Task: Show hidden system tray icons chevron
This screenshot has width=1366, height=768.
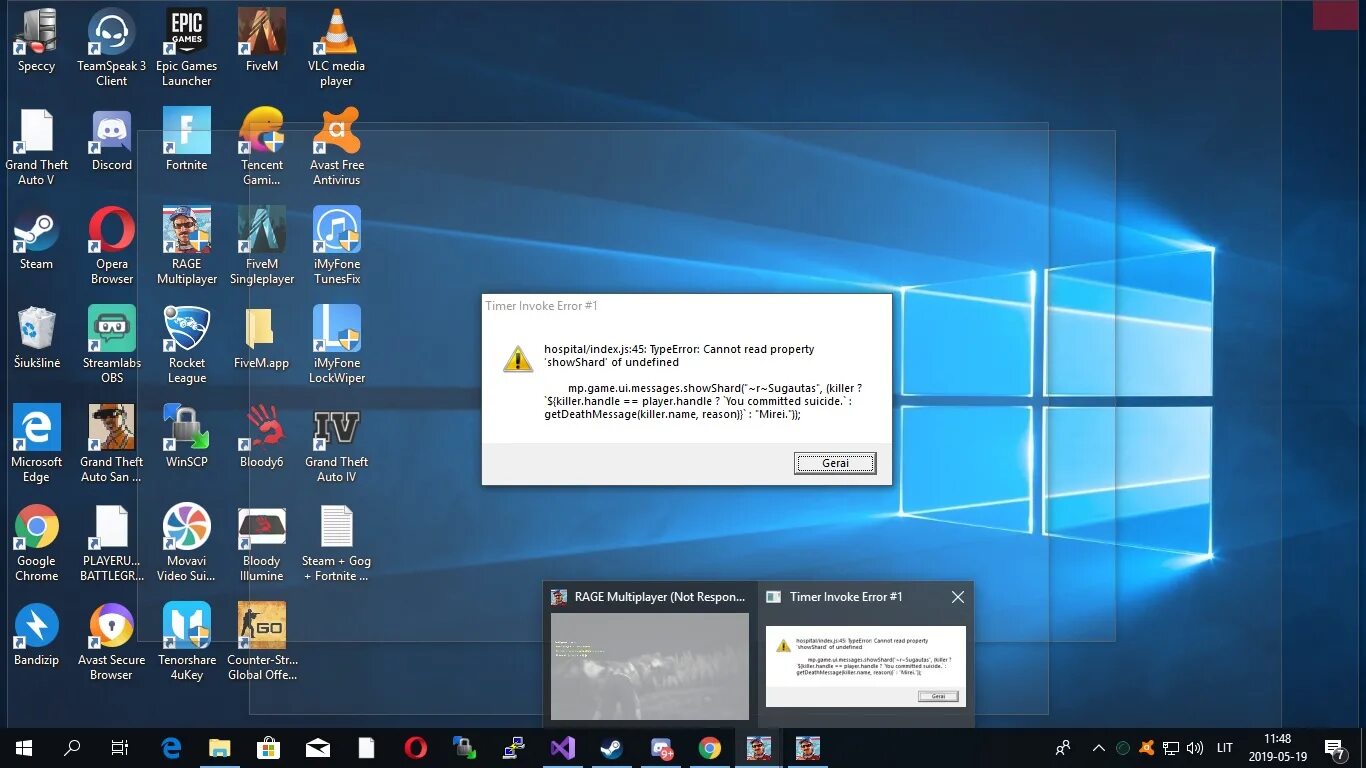Action: [1099, 748]
